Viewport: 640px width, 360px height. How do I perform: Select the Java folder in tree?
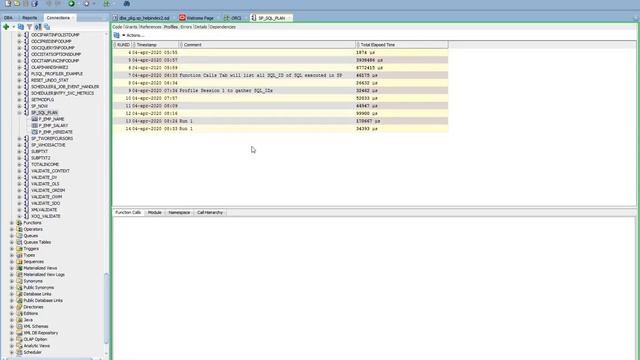tap(28, 320)
